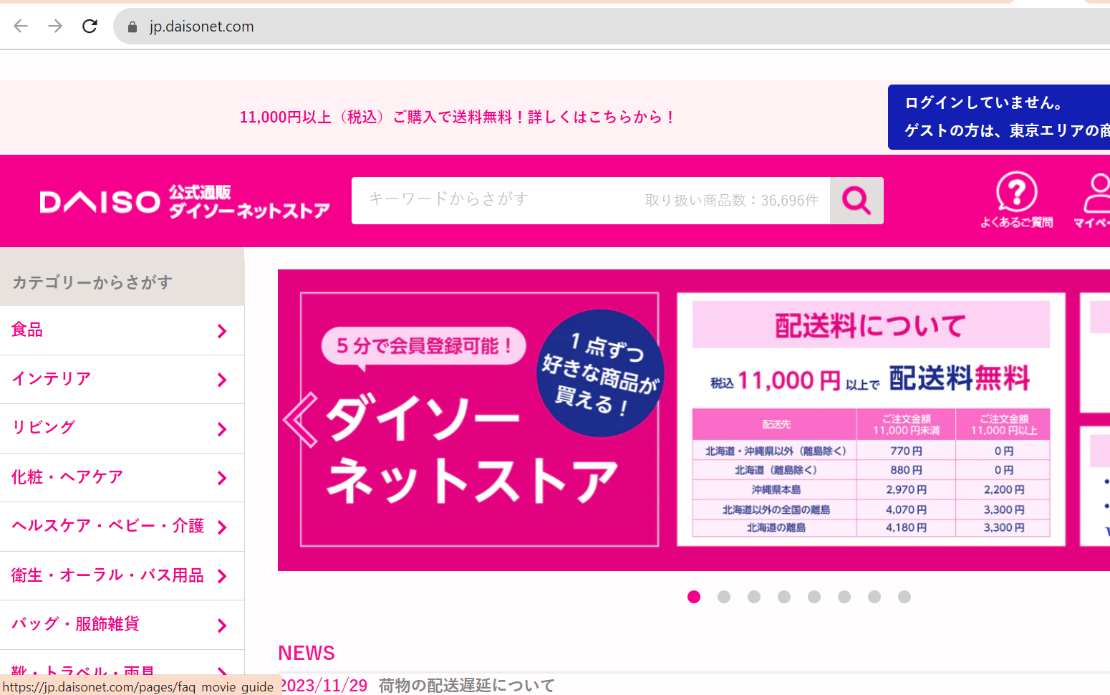
Task: Click the carousel previous arrow
Action: pos(300,420)
